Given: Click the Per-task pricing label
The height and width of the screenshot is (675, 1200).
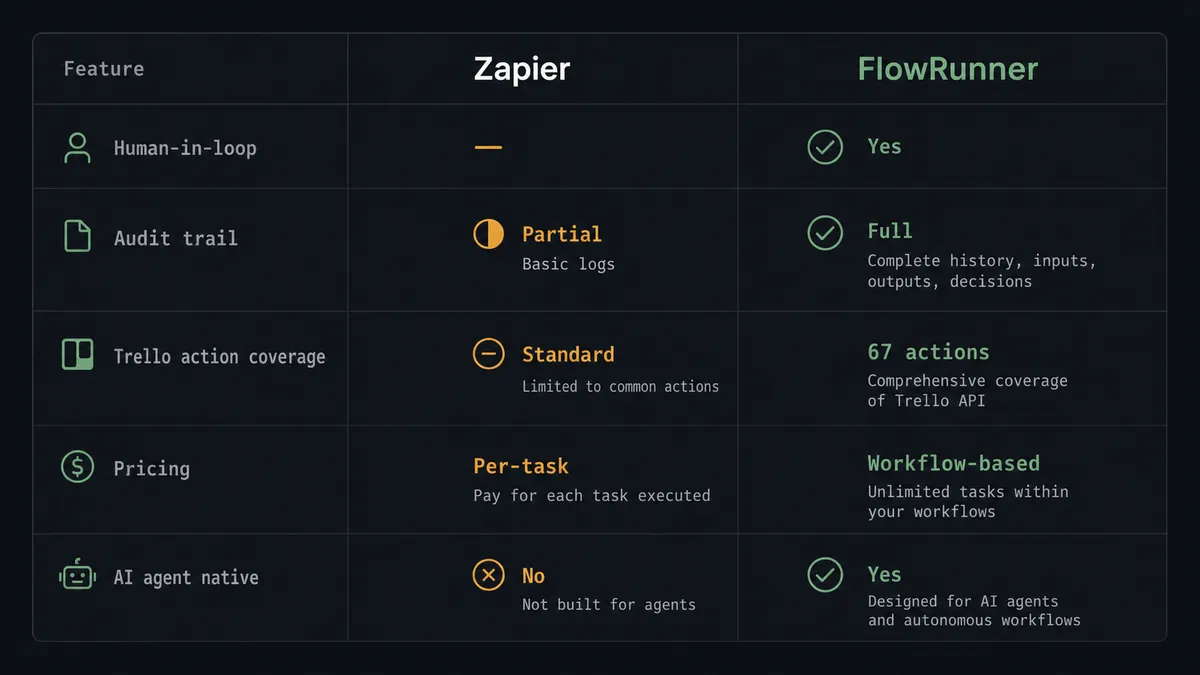Looking at the screenshot, I should [x=521, y=466].
